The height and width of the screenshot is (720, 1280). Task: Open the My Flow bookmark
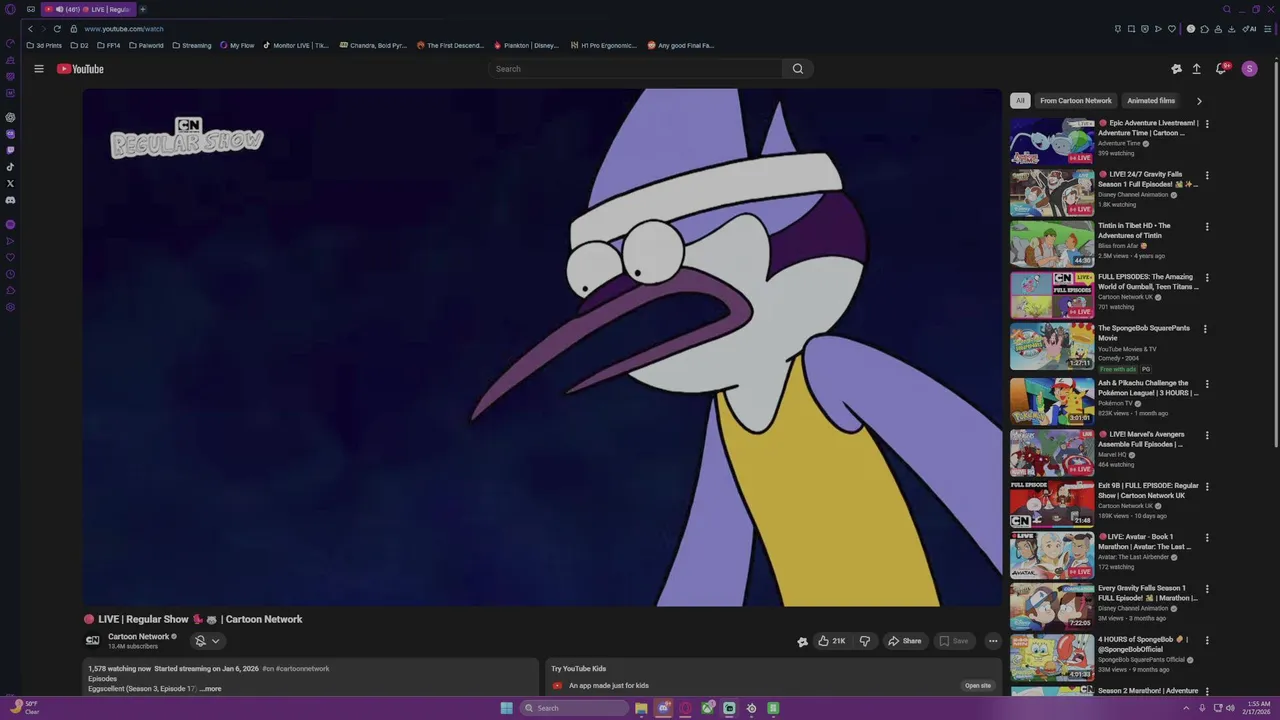coord(237,45)
